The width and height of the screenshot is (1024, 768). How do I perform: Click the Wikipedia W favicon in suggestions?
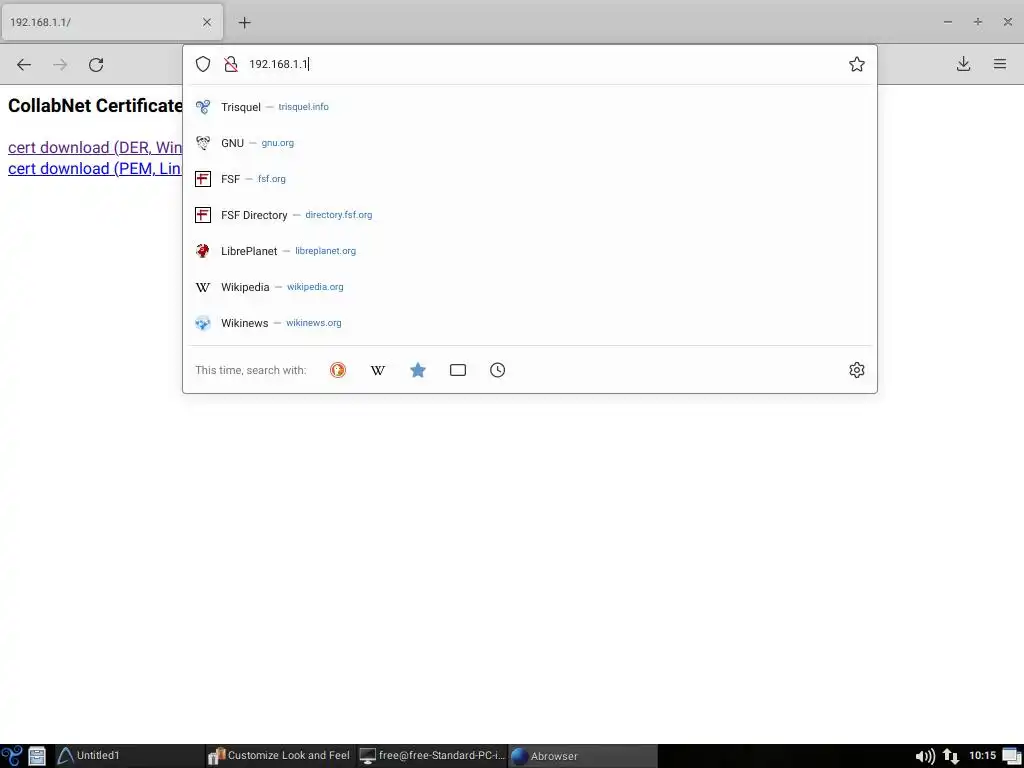click(203, 287)
